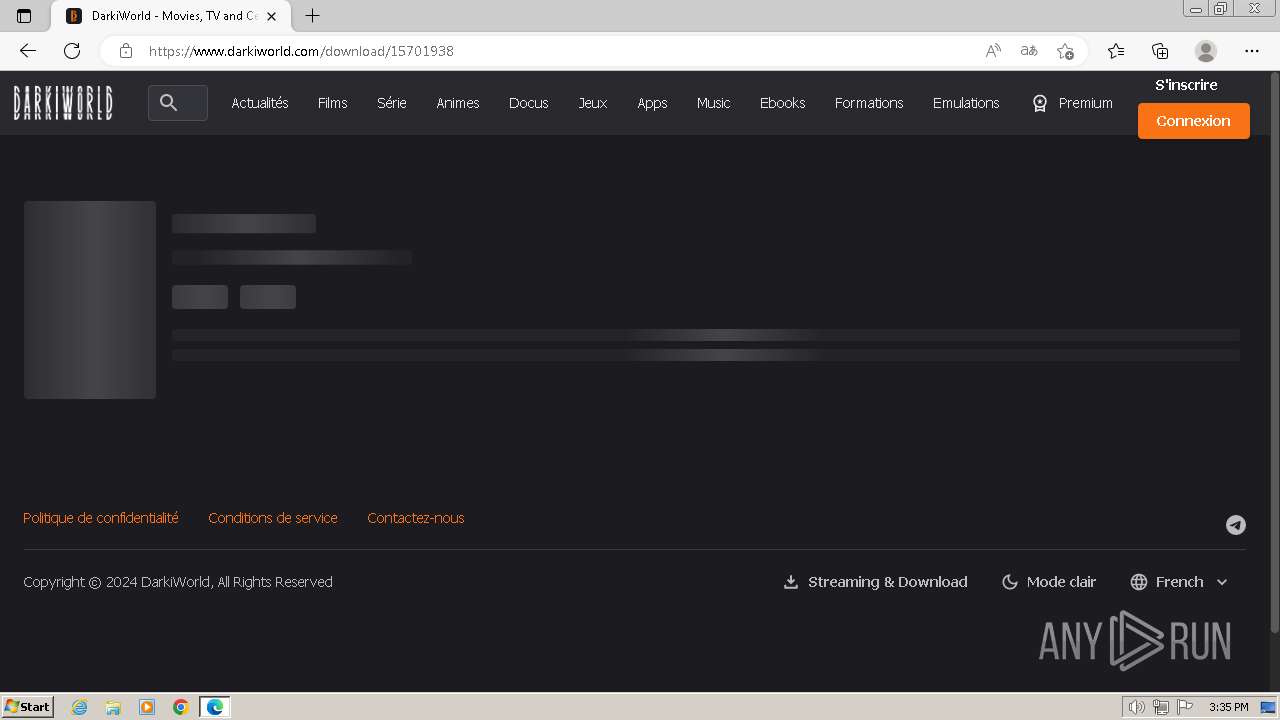Image resolution: width=1280 pixels, height=720 pixels.
Task: Click Streaming & Download link
Action: [x=875, y=582]
